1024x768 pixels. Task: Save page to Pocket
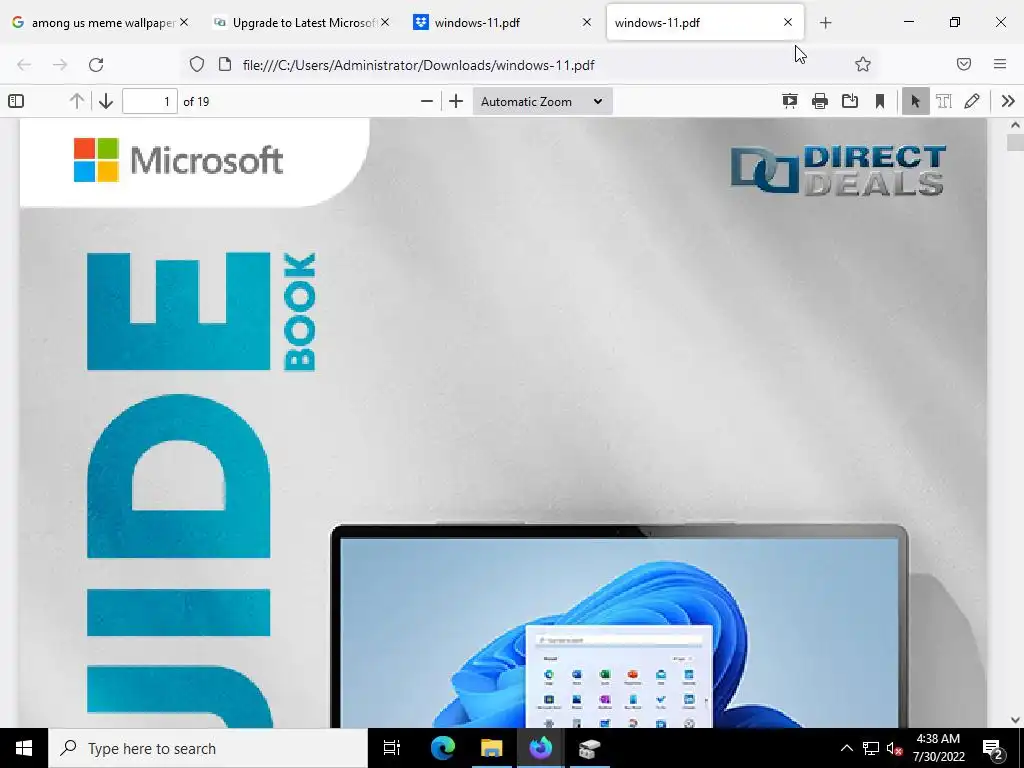coord(964,64)
